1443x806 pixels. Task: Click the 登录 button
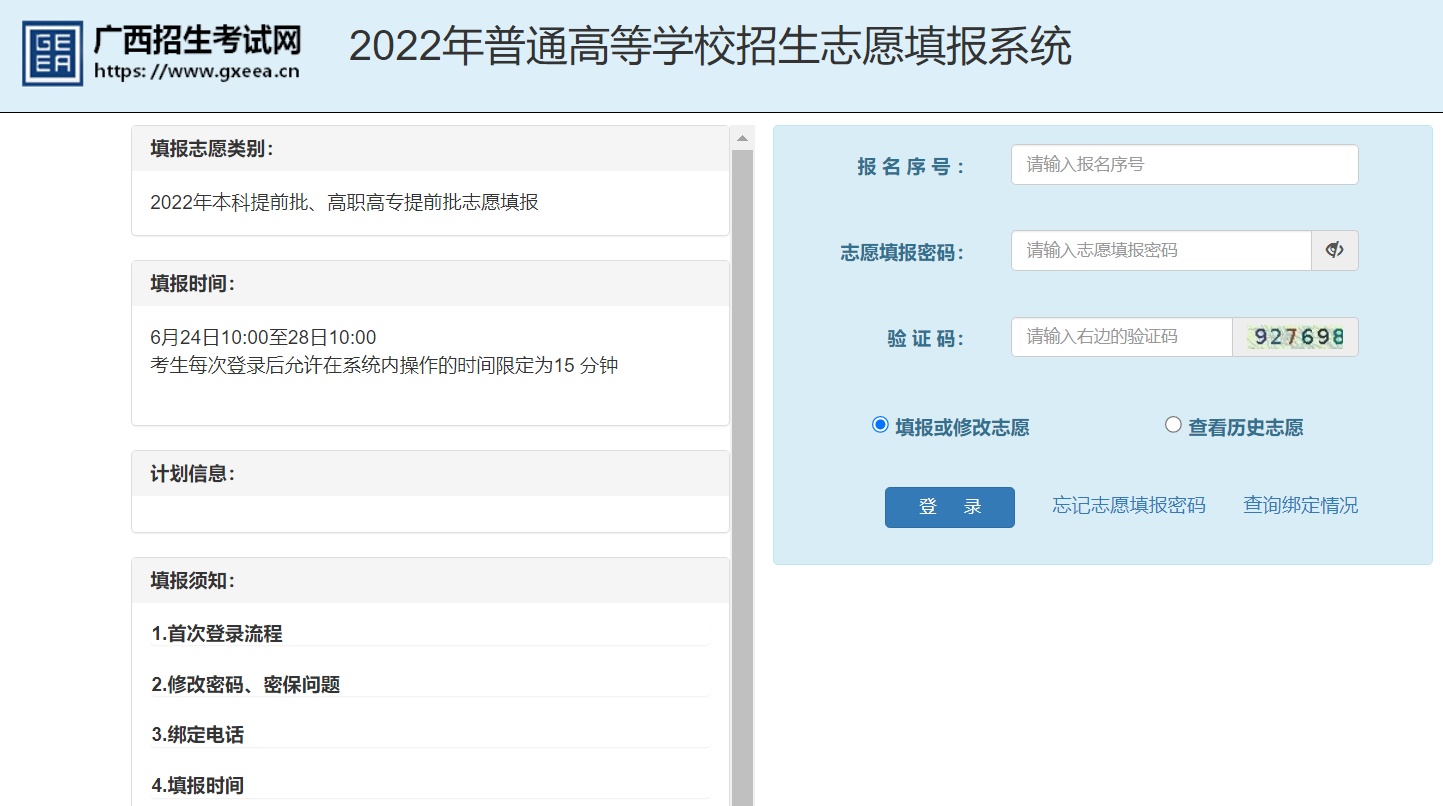click(x=949, y=507)
